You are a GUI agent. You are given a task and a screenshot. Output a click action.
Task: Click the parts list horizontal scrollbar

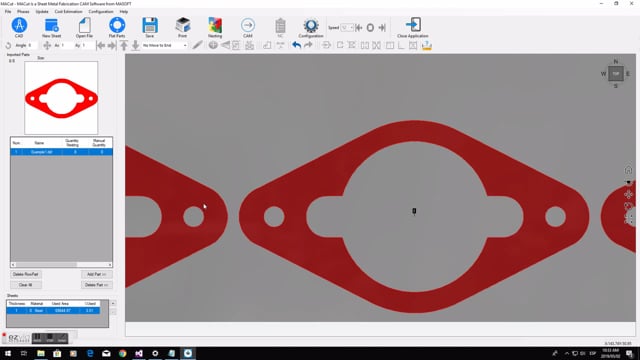(61, 265)
